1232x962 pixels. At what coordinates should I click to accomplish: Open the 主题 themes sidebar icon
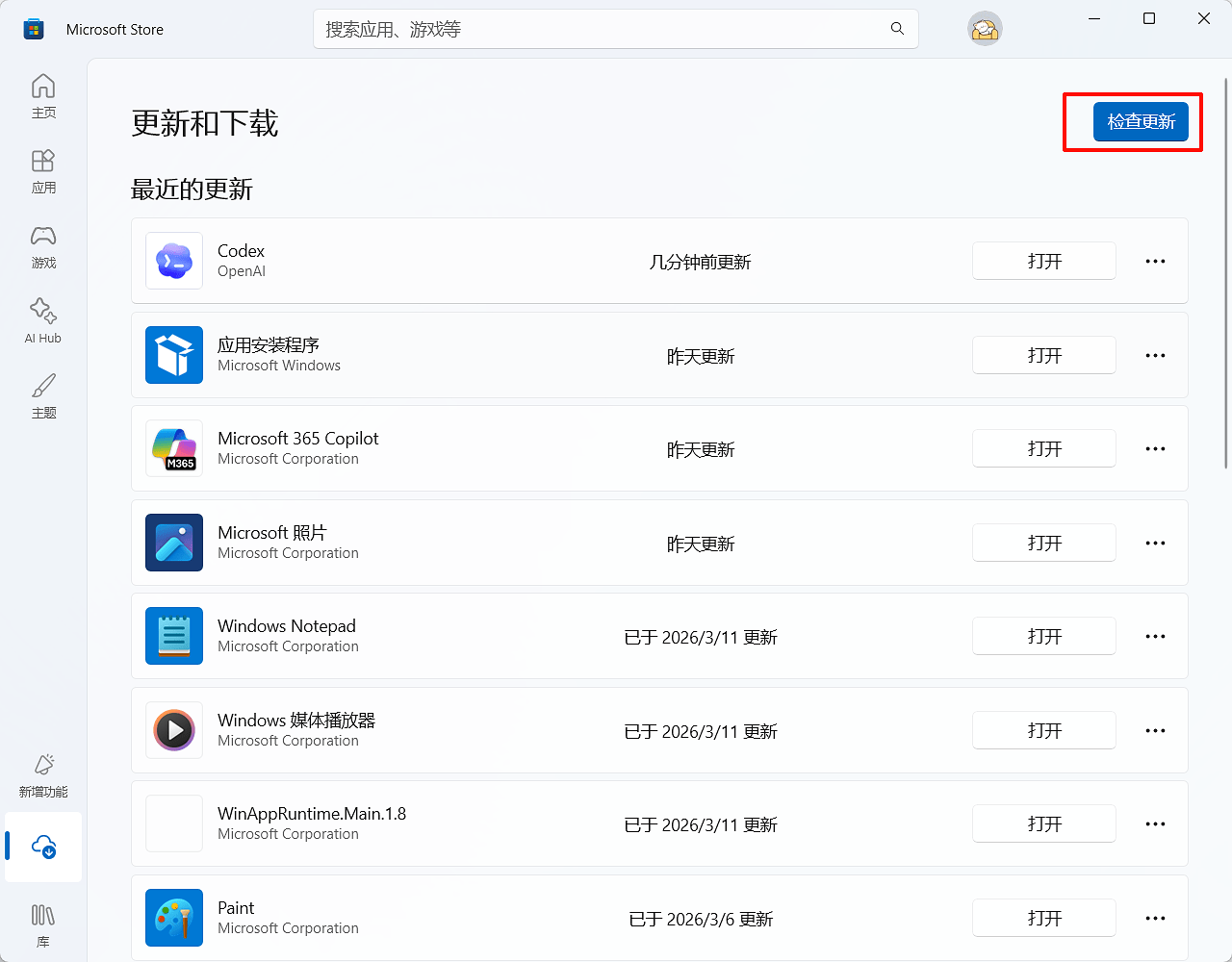pyautogui.click(x=43, y=396)
